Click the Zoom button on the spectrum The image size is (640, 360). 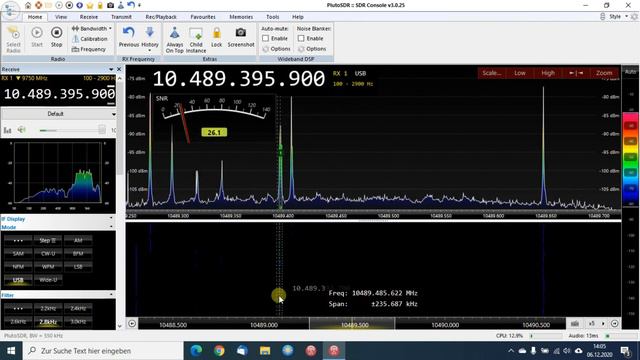point(604,73)
